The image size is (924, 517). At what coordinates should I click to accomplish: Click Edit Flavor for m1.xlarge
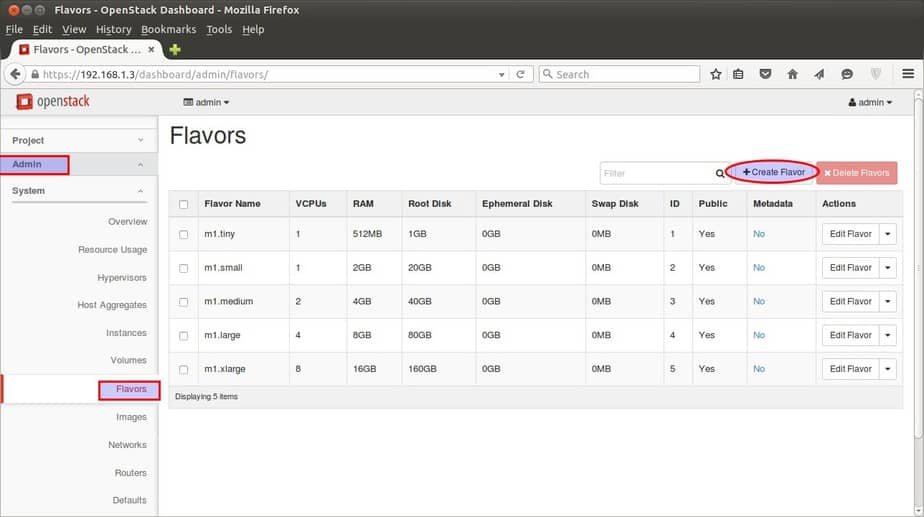coord(850,369)
